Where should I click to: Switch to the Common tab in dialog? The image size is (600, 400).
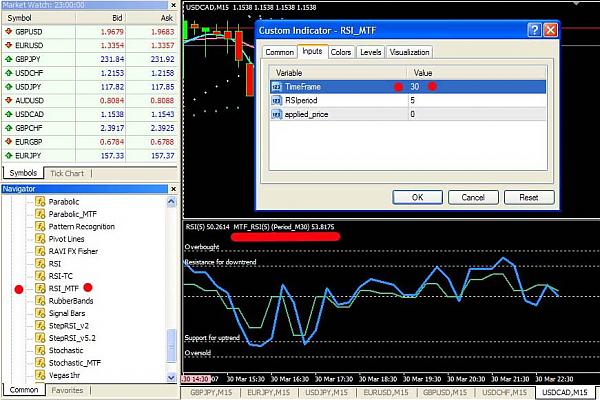pos(279,52)
